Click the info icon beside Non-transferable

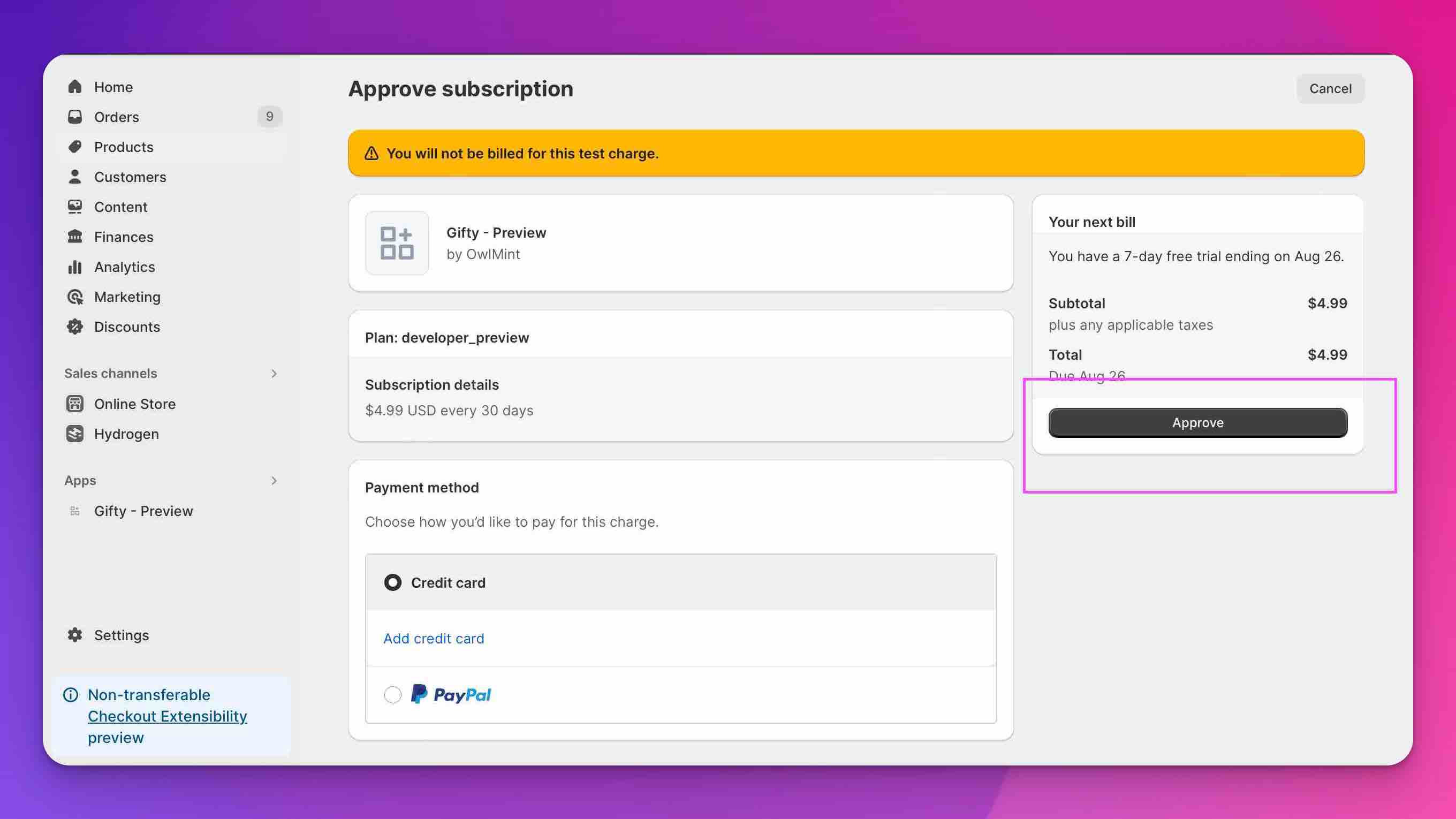(71, 695)
